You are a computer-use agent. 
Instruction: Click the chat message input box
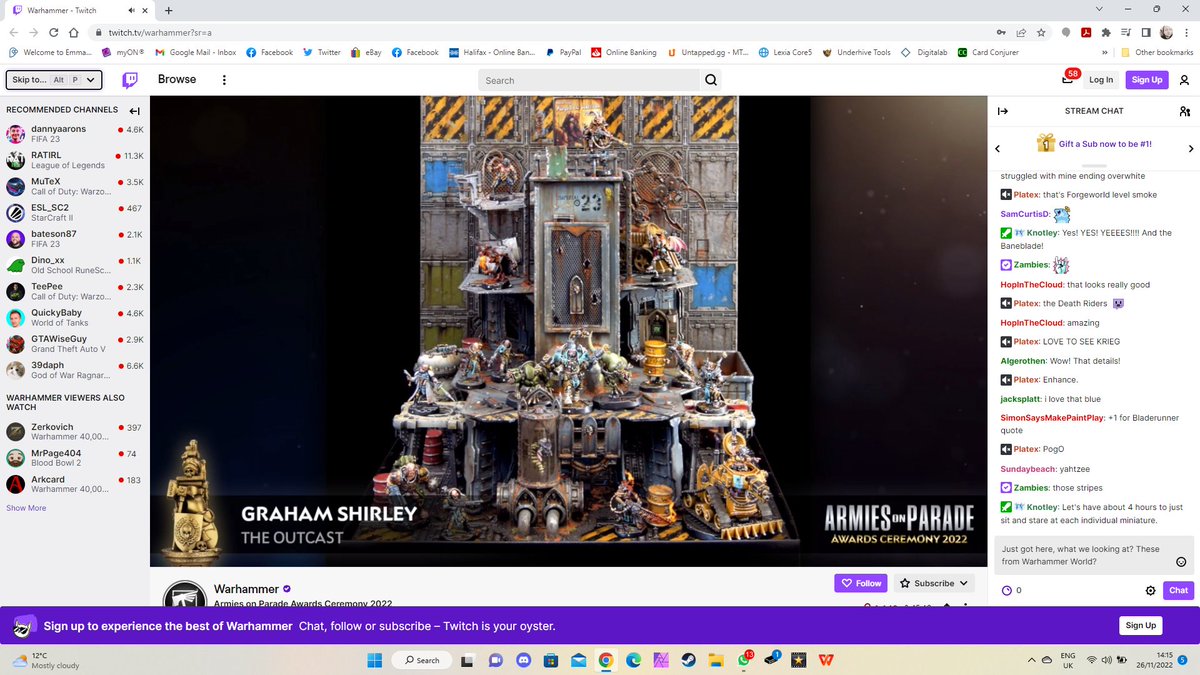click(x=1093, y=555)
